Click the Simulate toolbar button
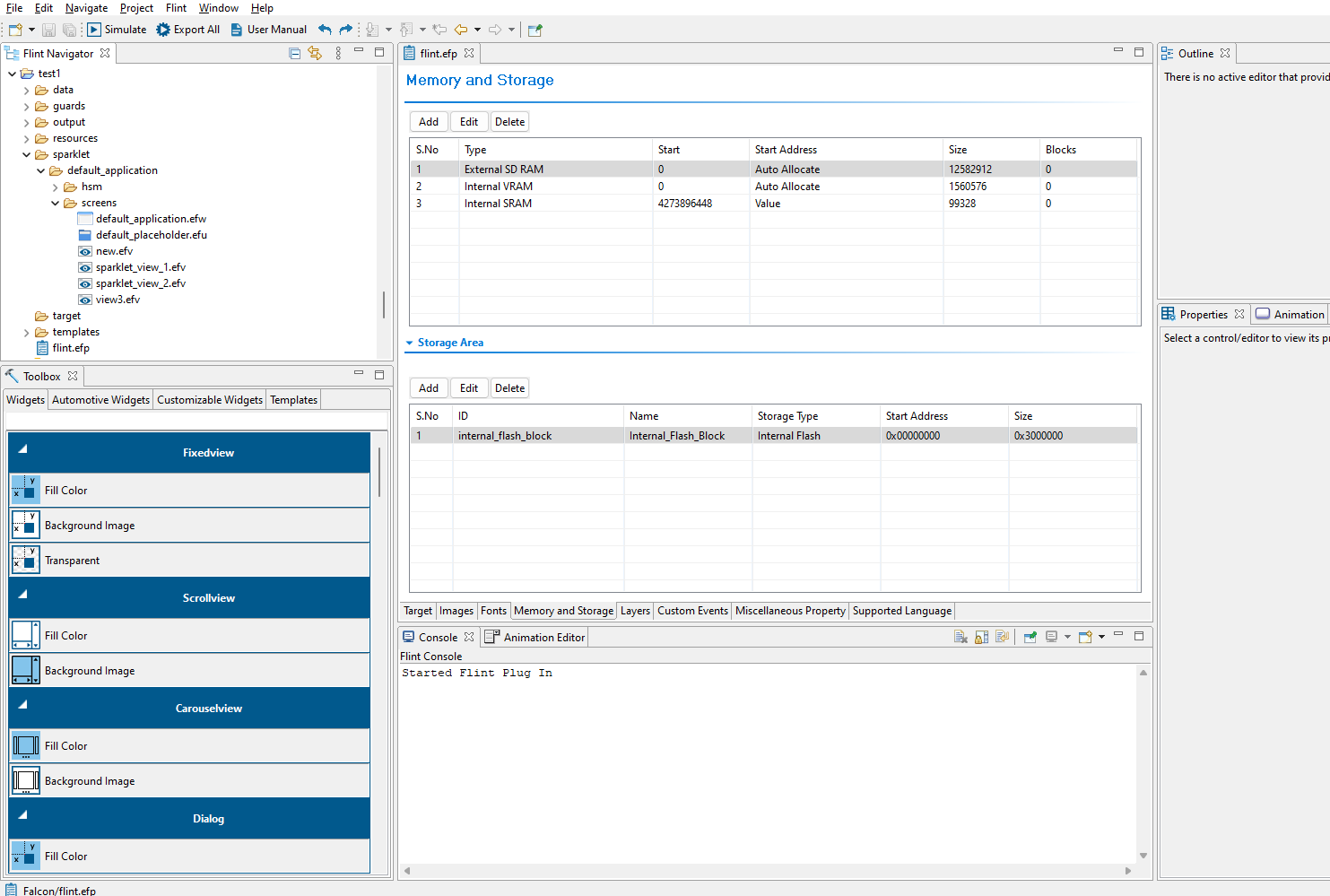Viewport: 1330px width, 896px height. [117, 30]
